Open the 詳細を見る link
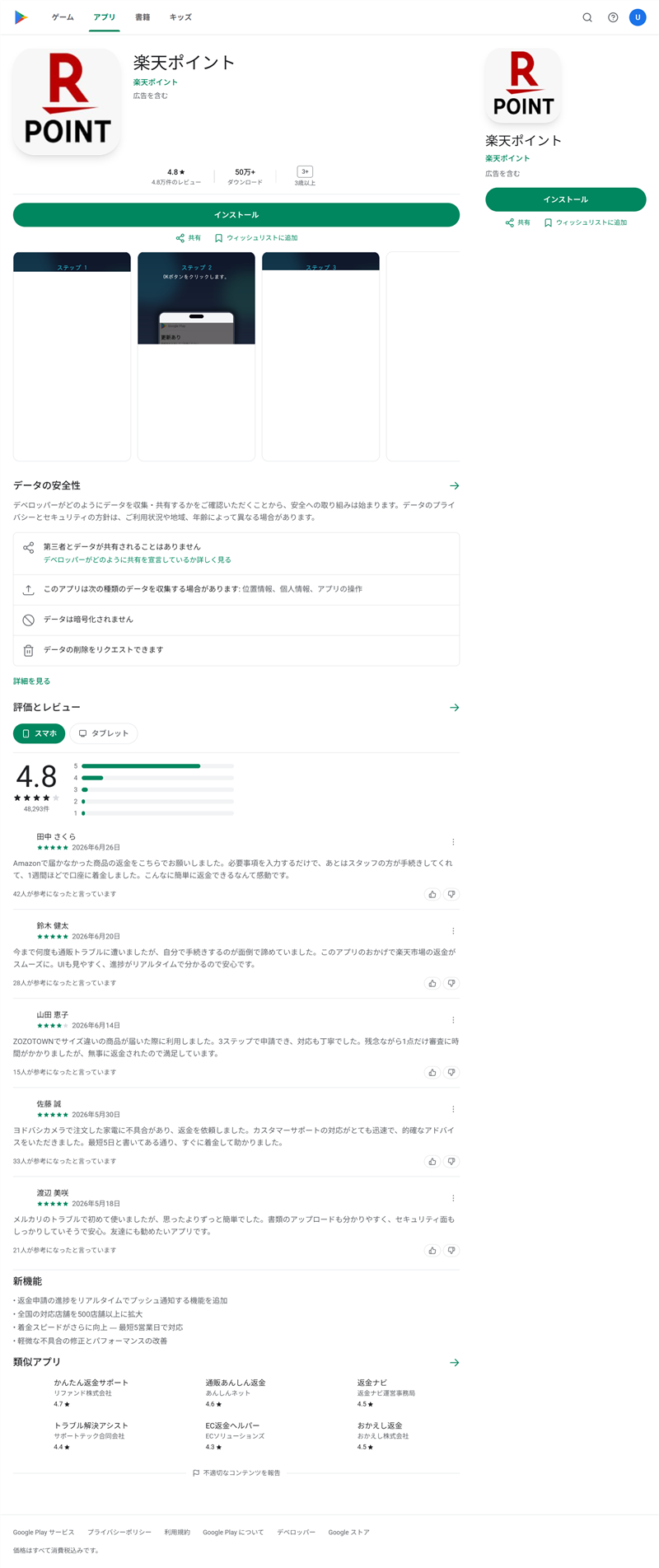This screenshot has height=1568, width=659. [31, 681]
